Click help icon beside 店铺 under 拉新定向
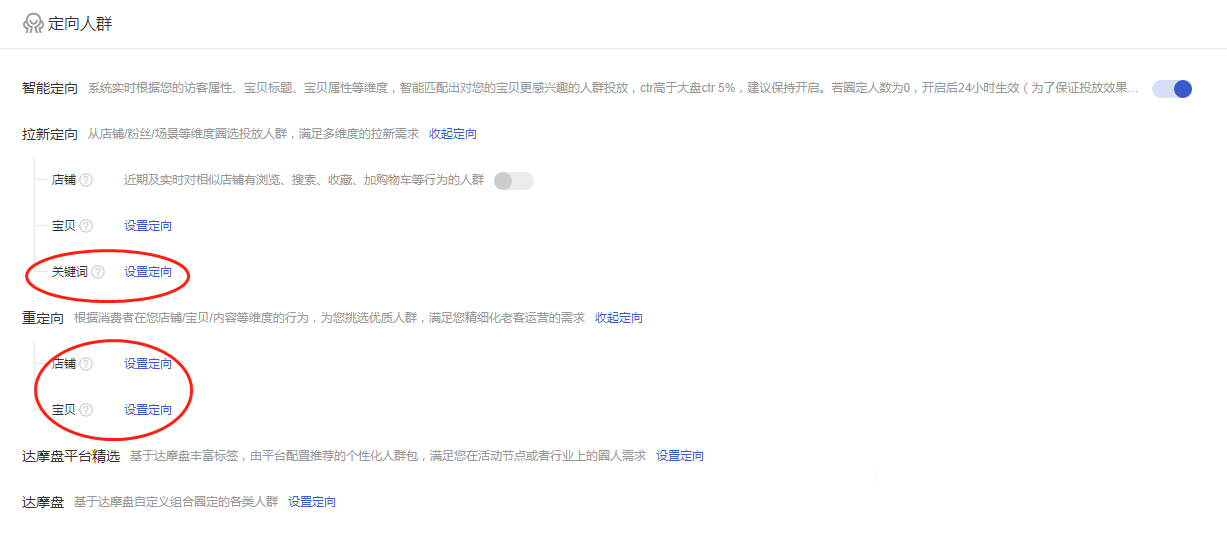 tap(86, 180)
